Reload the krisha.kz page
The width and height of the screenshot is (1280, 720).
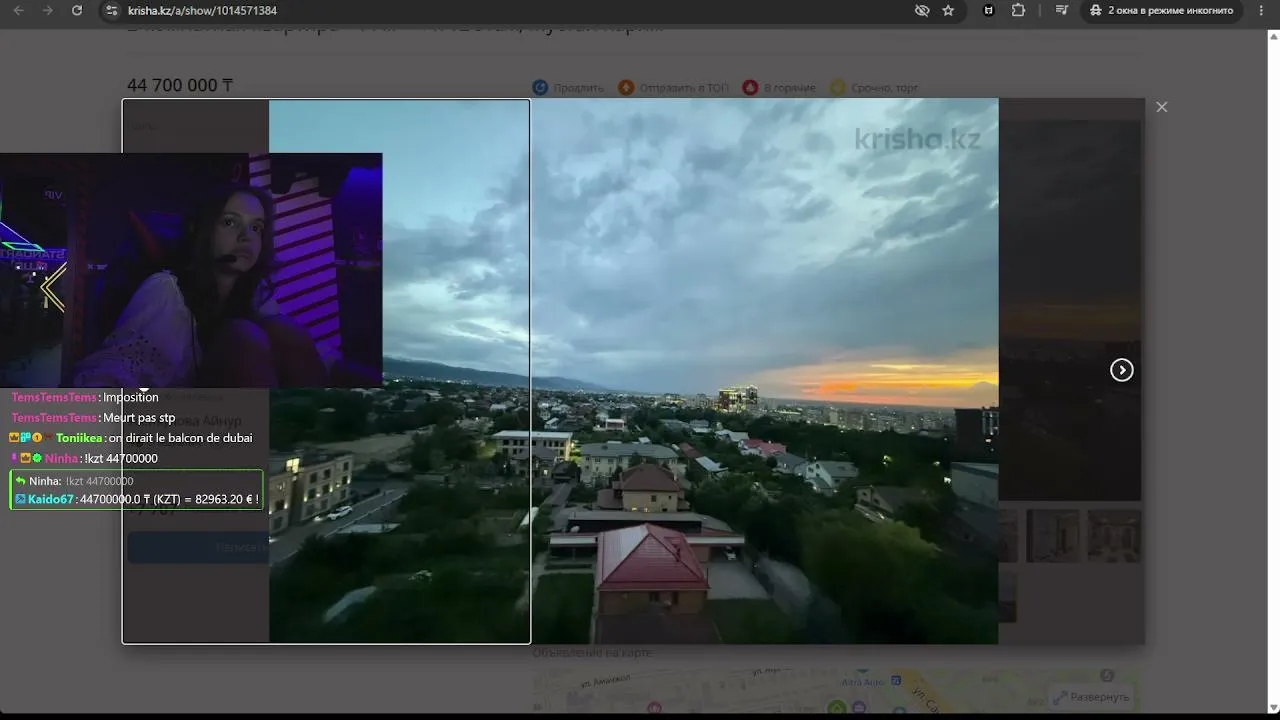point(77,10)
